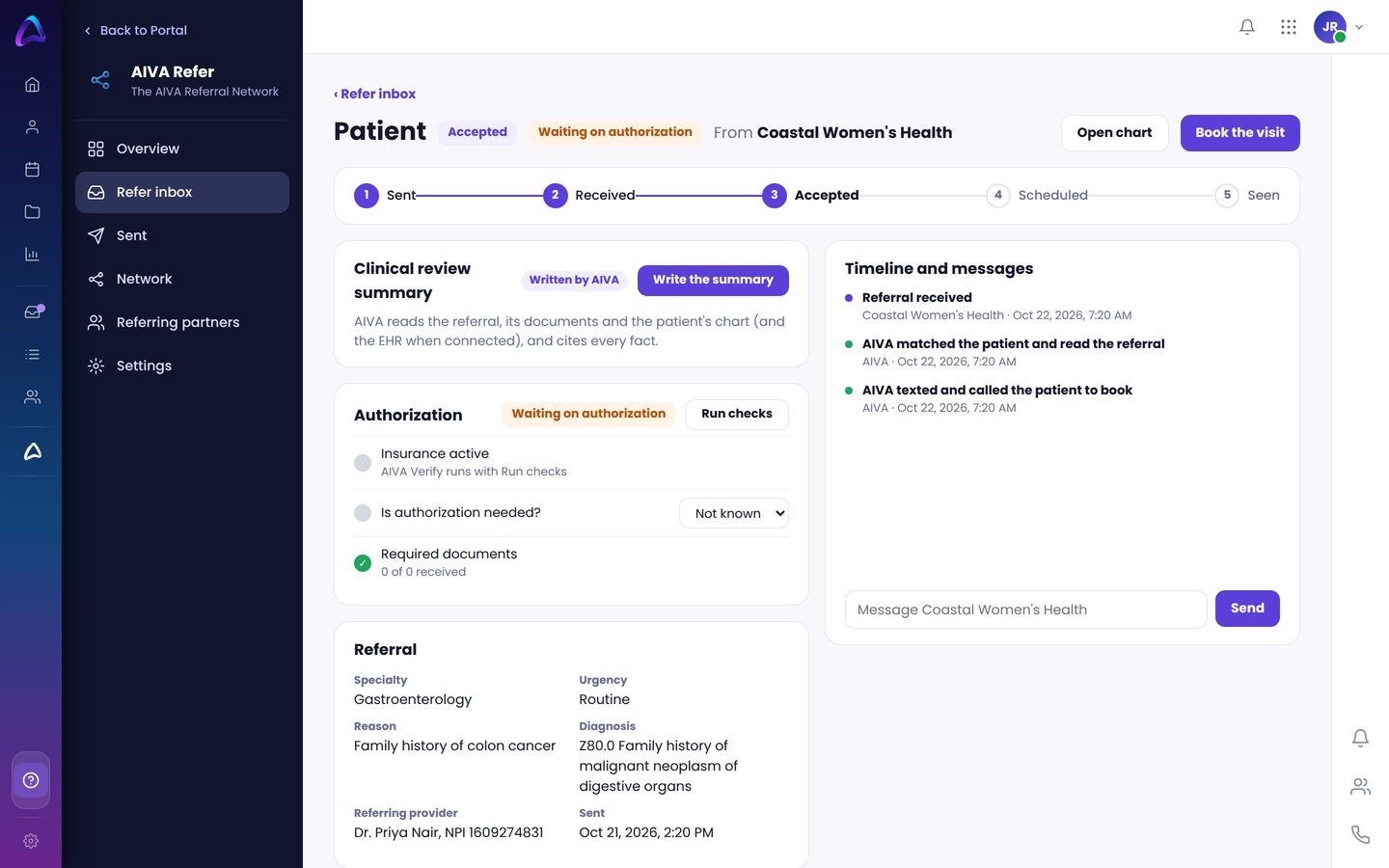Open the list icon in the left rail
This screenshot has height=868, width=1389.
(32, 355)
